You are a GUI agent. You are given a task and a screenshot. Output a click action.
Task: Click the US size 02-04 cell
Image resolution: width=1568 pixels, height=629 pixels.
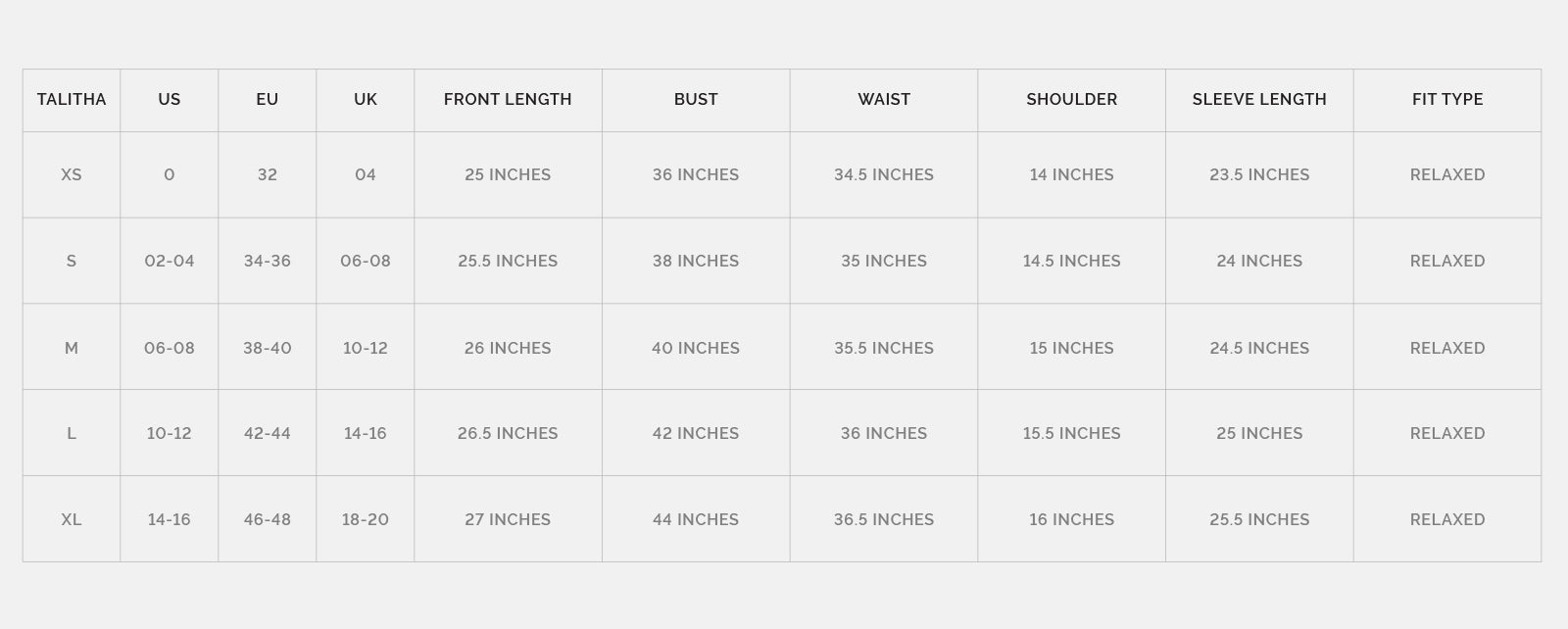tap(170, 261)
